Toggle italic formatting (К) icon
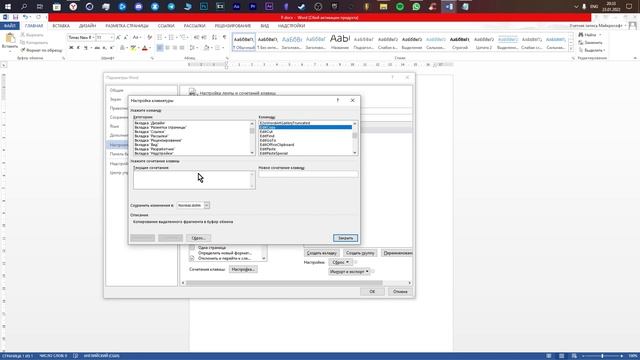Viewport: 640px width, 360px height. 78,48
